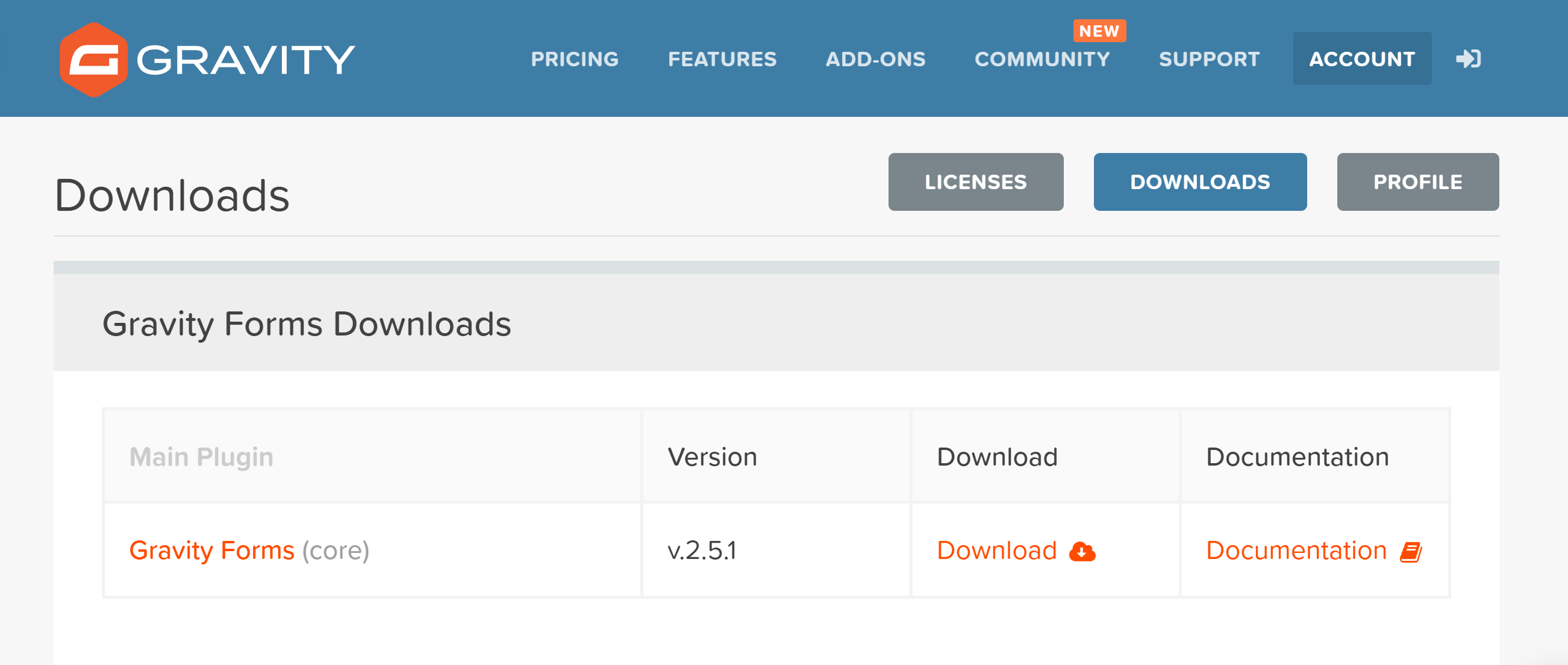Click the Downloads page title

pos(172,195)
